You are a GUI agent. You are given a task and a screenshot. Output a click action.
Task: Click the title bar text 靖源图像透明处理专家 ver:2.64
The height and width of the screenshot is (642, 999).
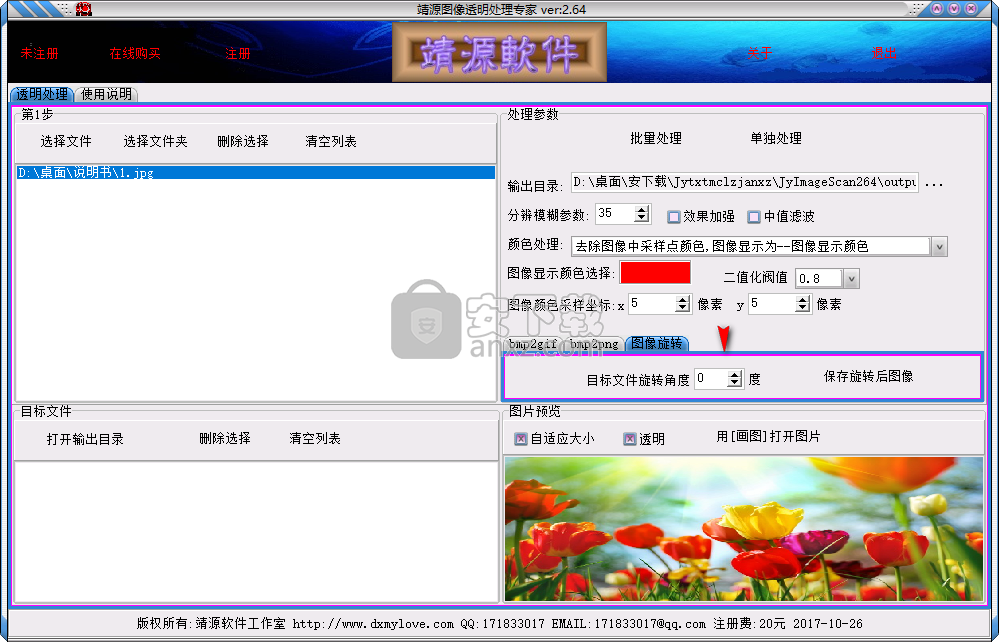coord(501,10)
